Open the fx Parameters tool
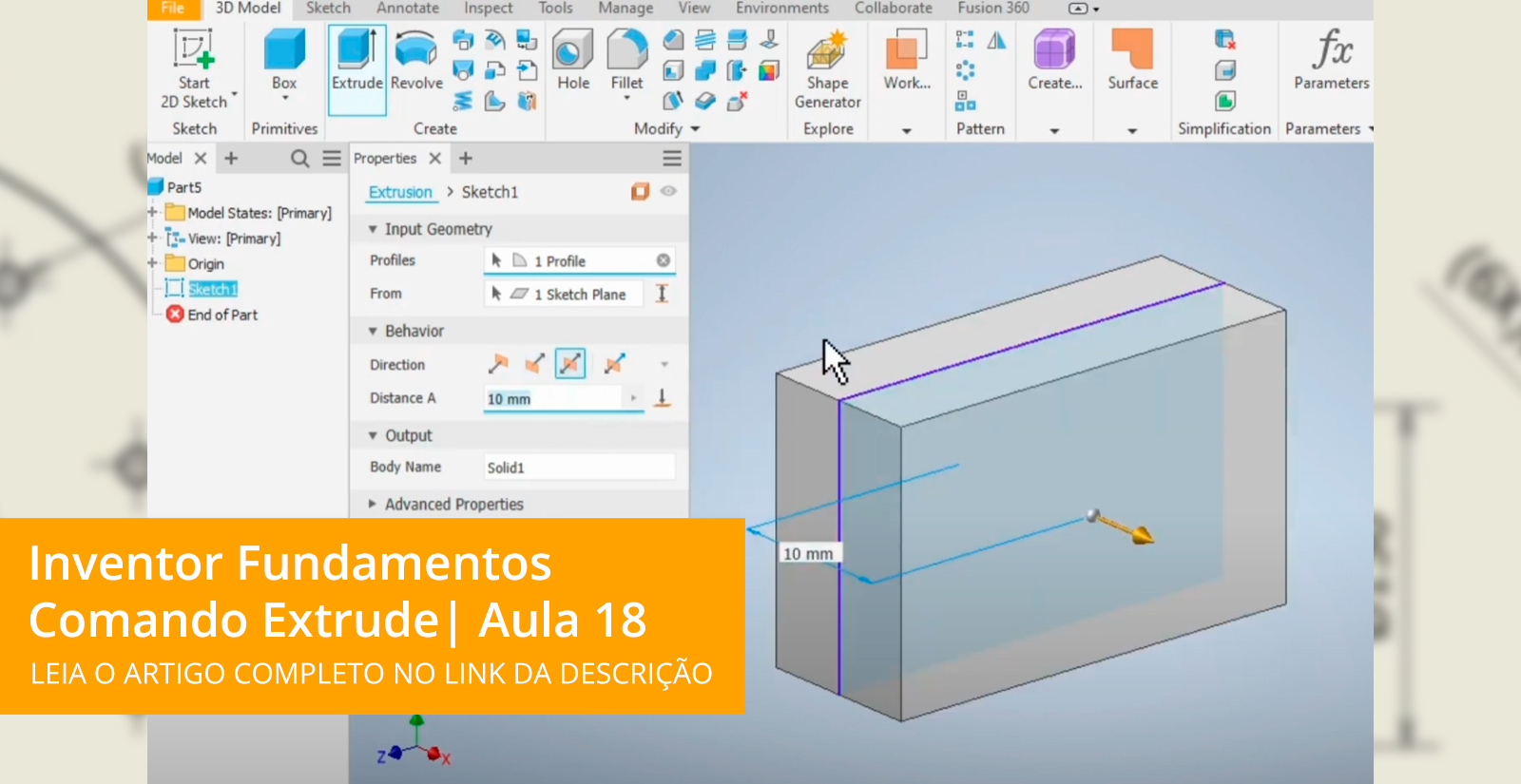 pyautogui.click(x=1331, y=52)
